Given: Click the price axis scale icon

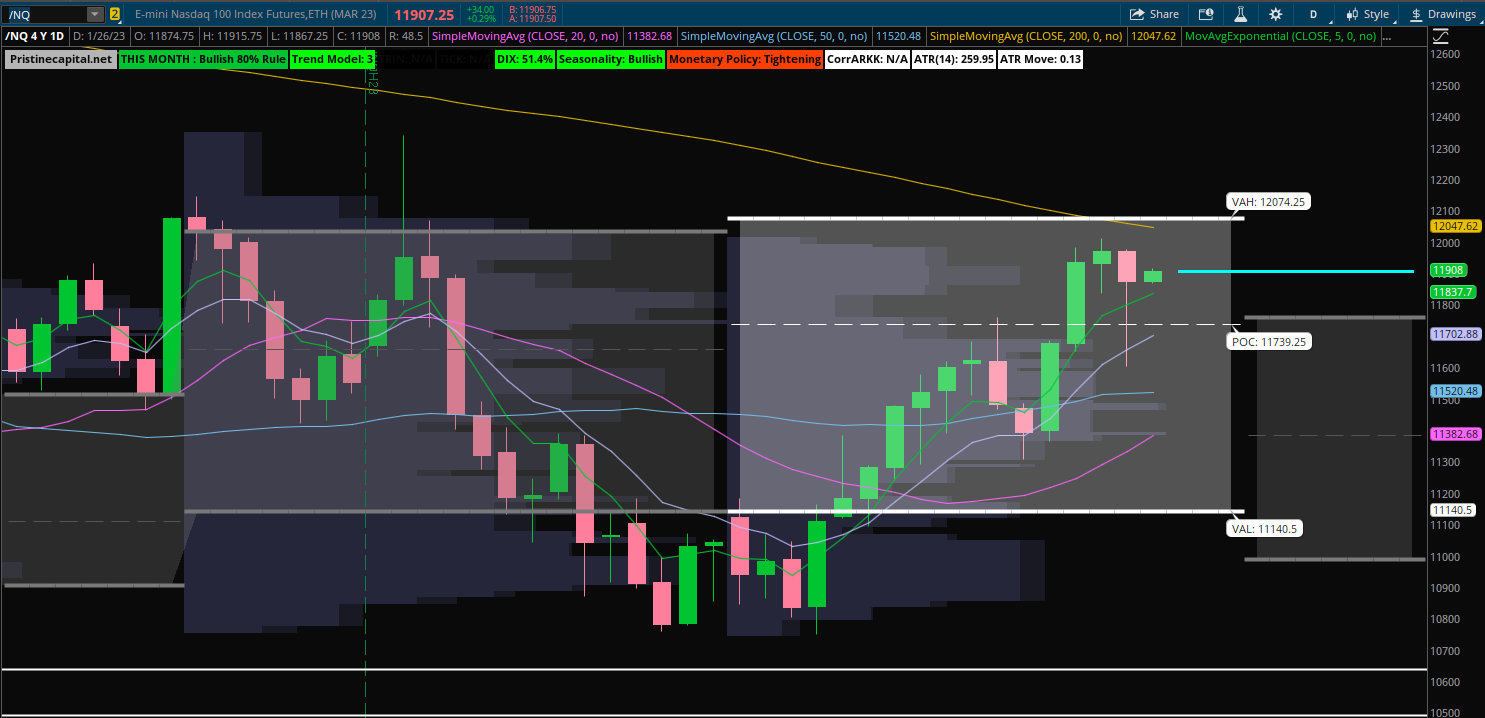Looking at the screenshot, I should pyautogui.click(x=1440, y=37).
